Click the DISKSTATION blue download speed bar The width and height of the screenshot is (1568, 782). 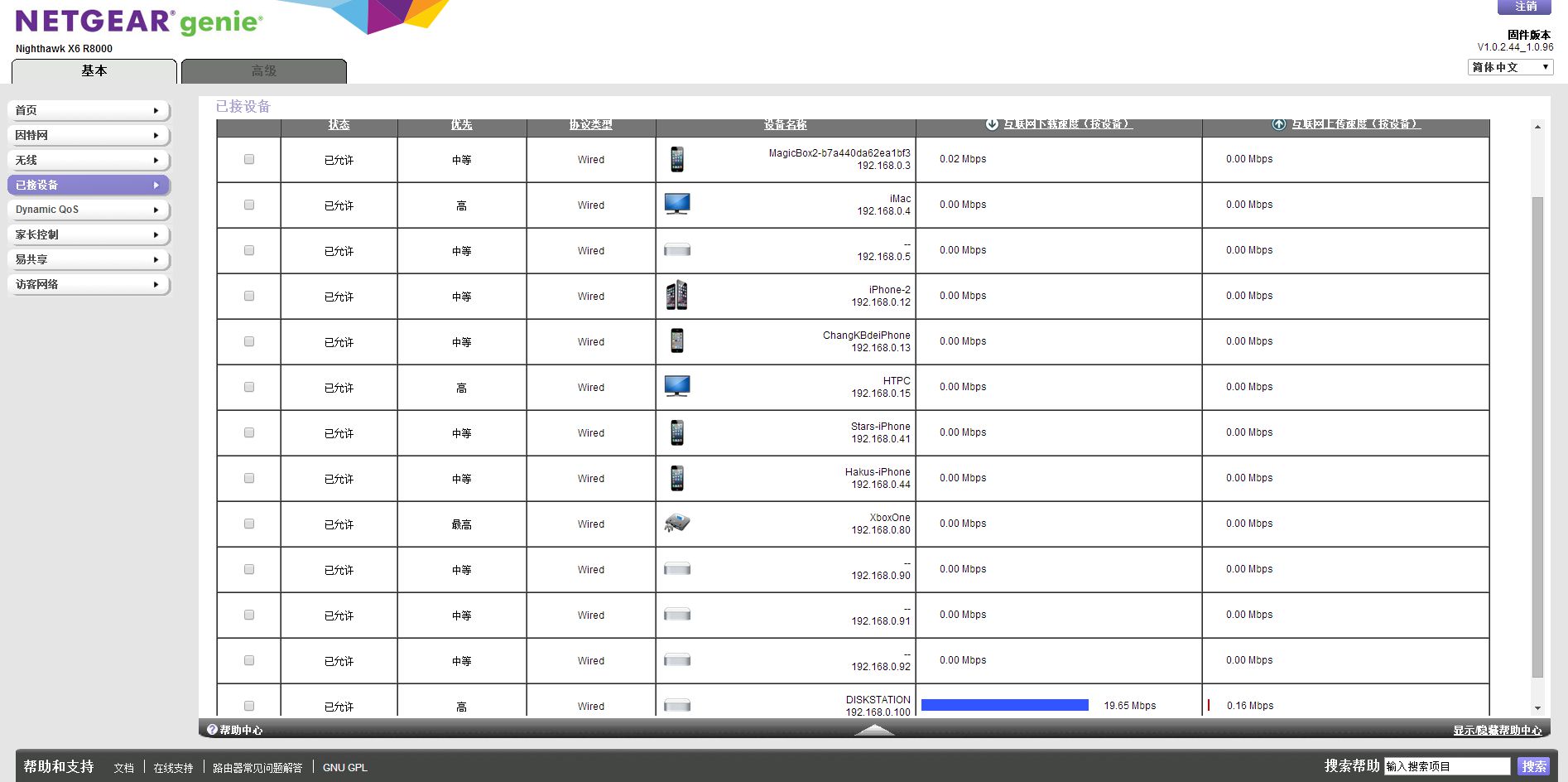tap(1004, 705)
